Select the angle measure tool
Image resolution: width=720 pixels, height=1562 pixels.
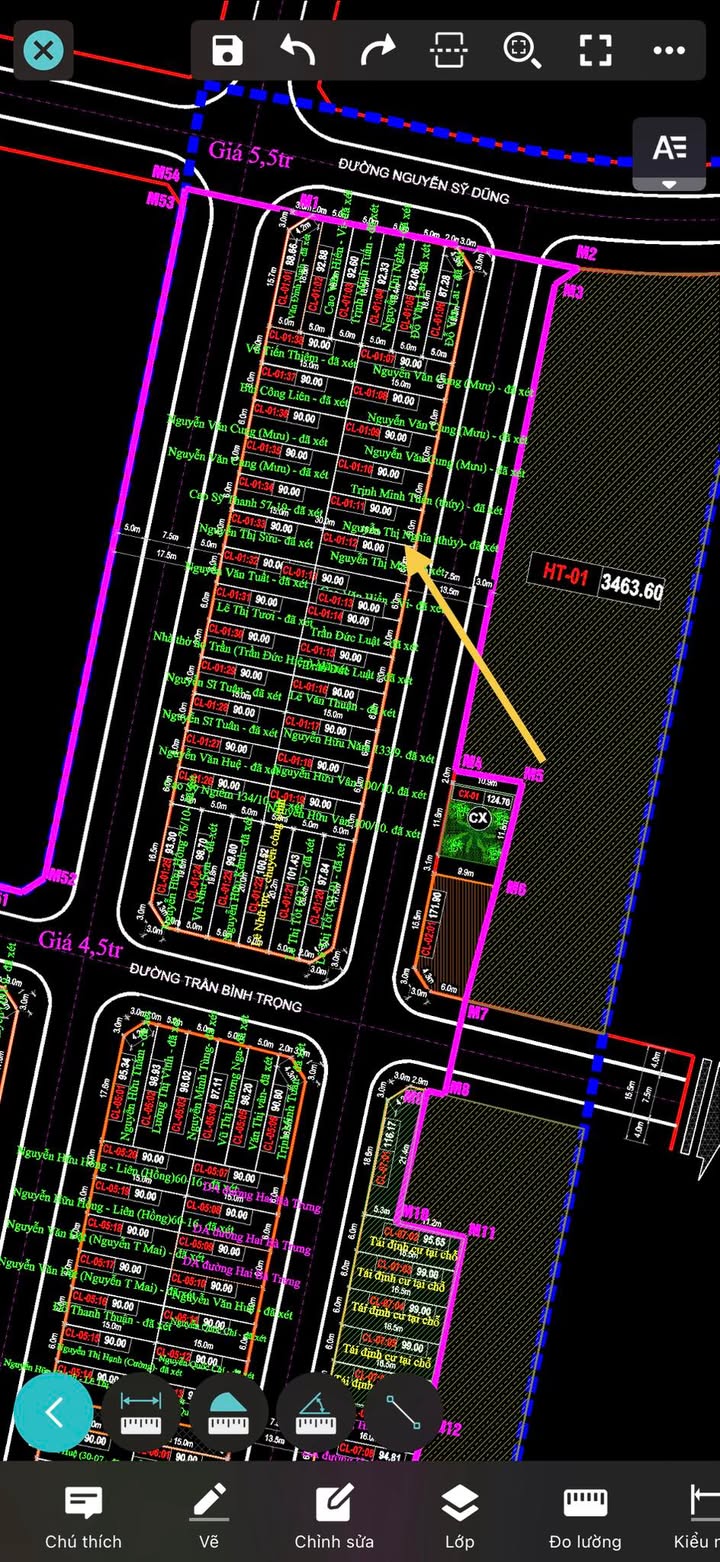(316, 1413)
